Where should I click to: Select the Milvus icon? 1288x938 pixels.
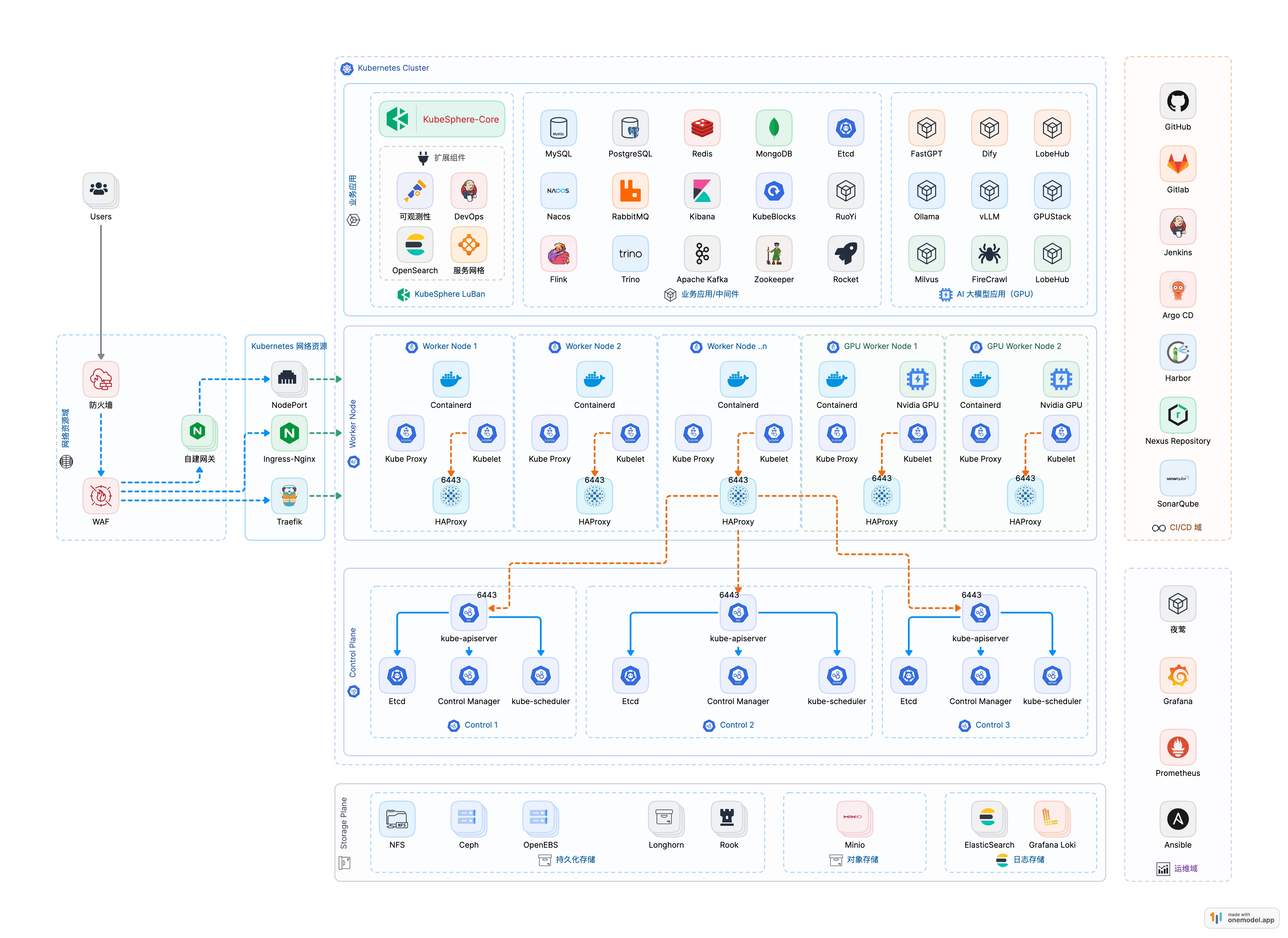point(926,253)
